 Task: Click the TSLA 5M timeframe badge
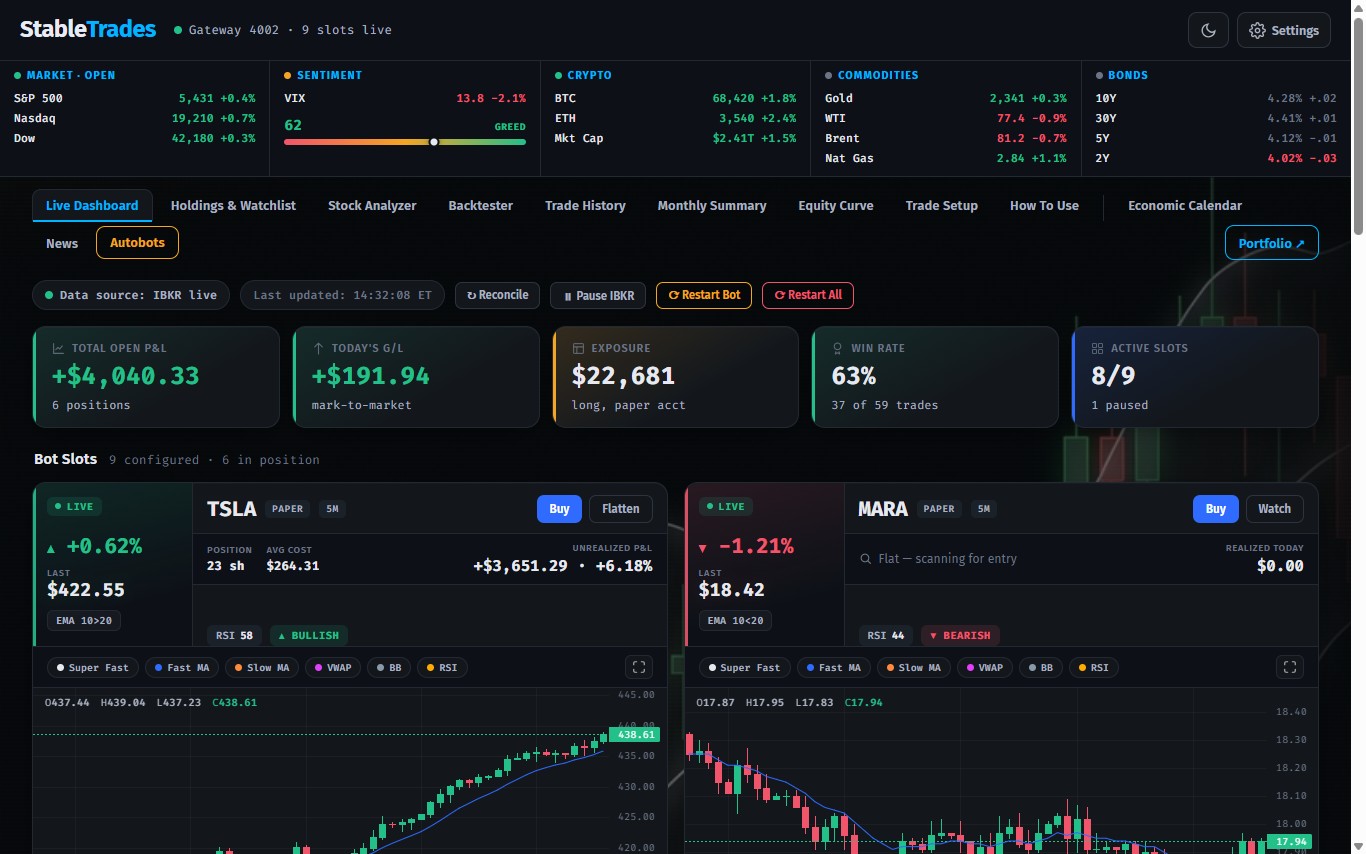[x=332, y=509]
